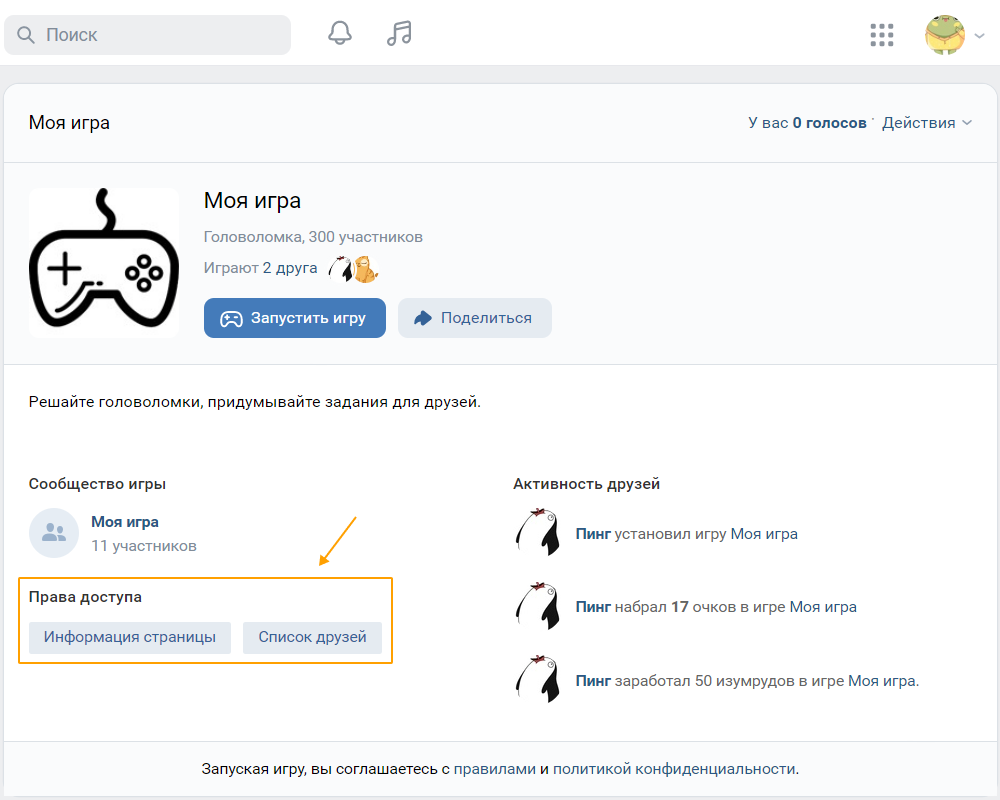Click 11 участников text
This screenshot has width=1000, height=800.
point(143,545)
